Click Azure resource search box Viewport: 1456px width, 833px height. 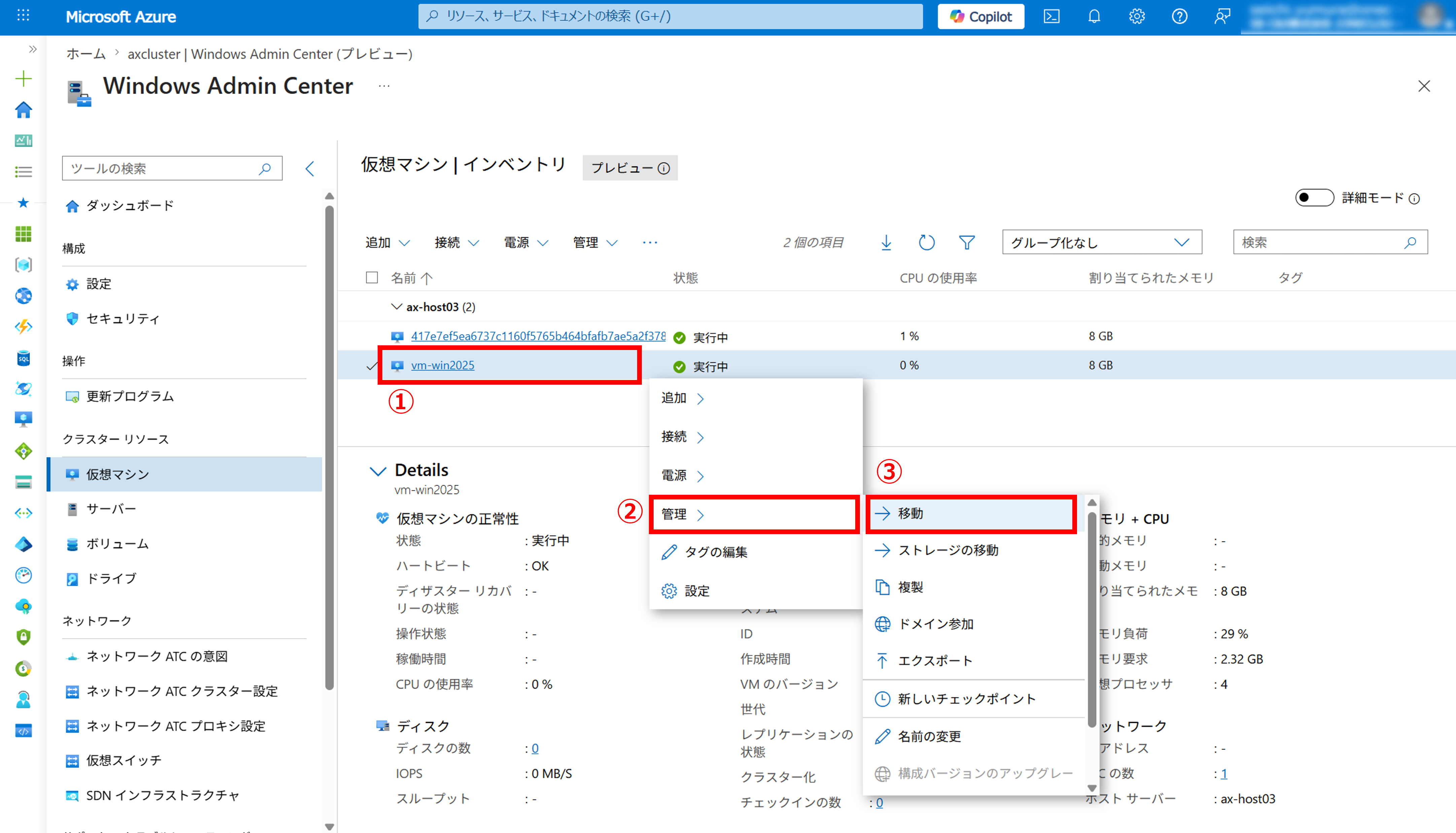pyautogui.click(x=670, y=16)
